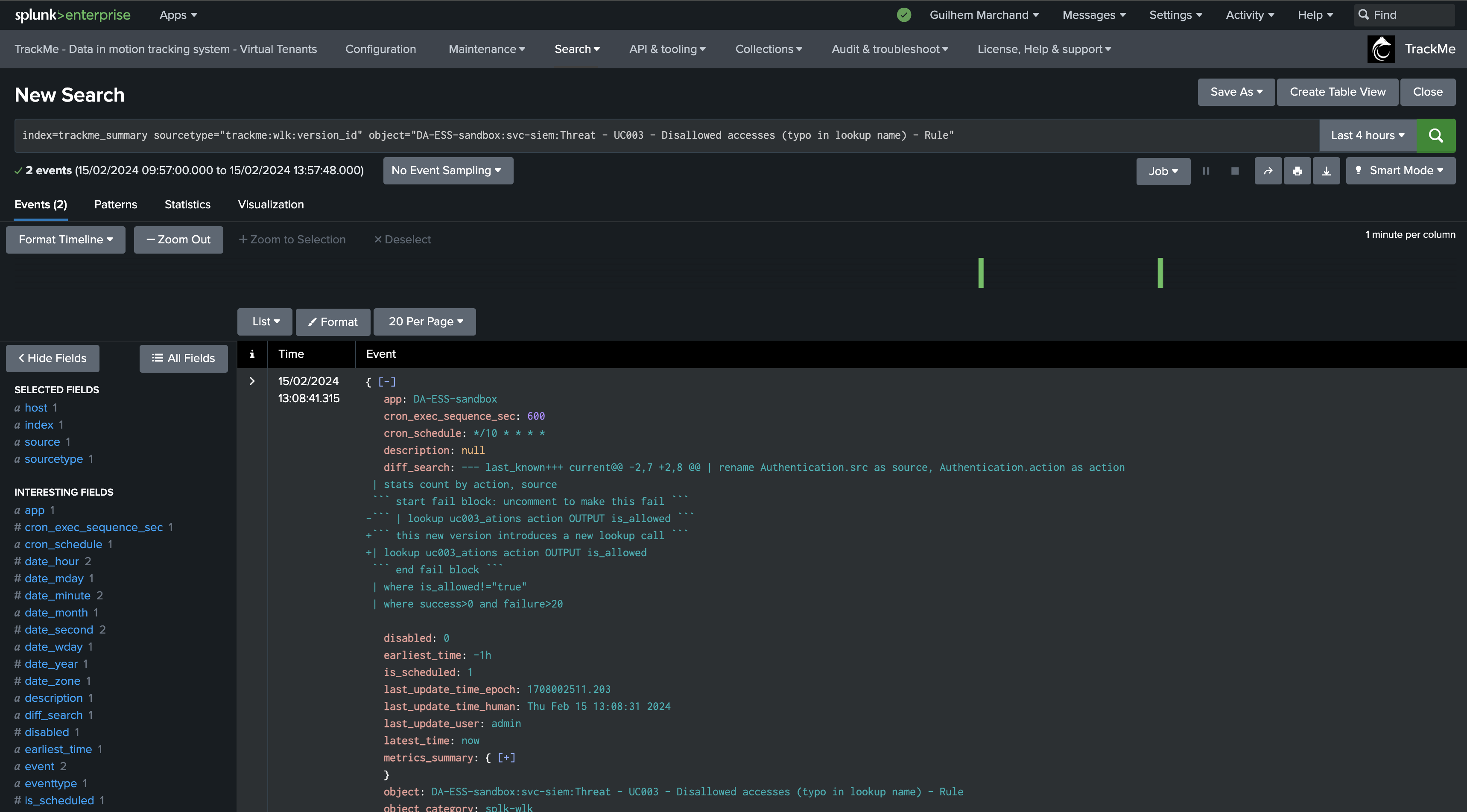1467x812 pixels.
Task: Expand metrics_summary with the [+] toggle
Action: 506,758
